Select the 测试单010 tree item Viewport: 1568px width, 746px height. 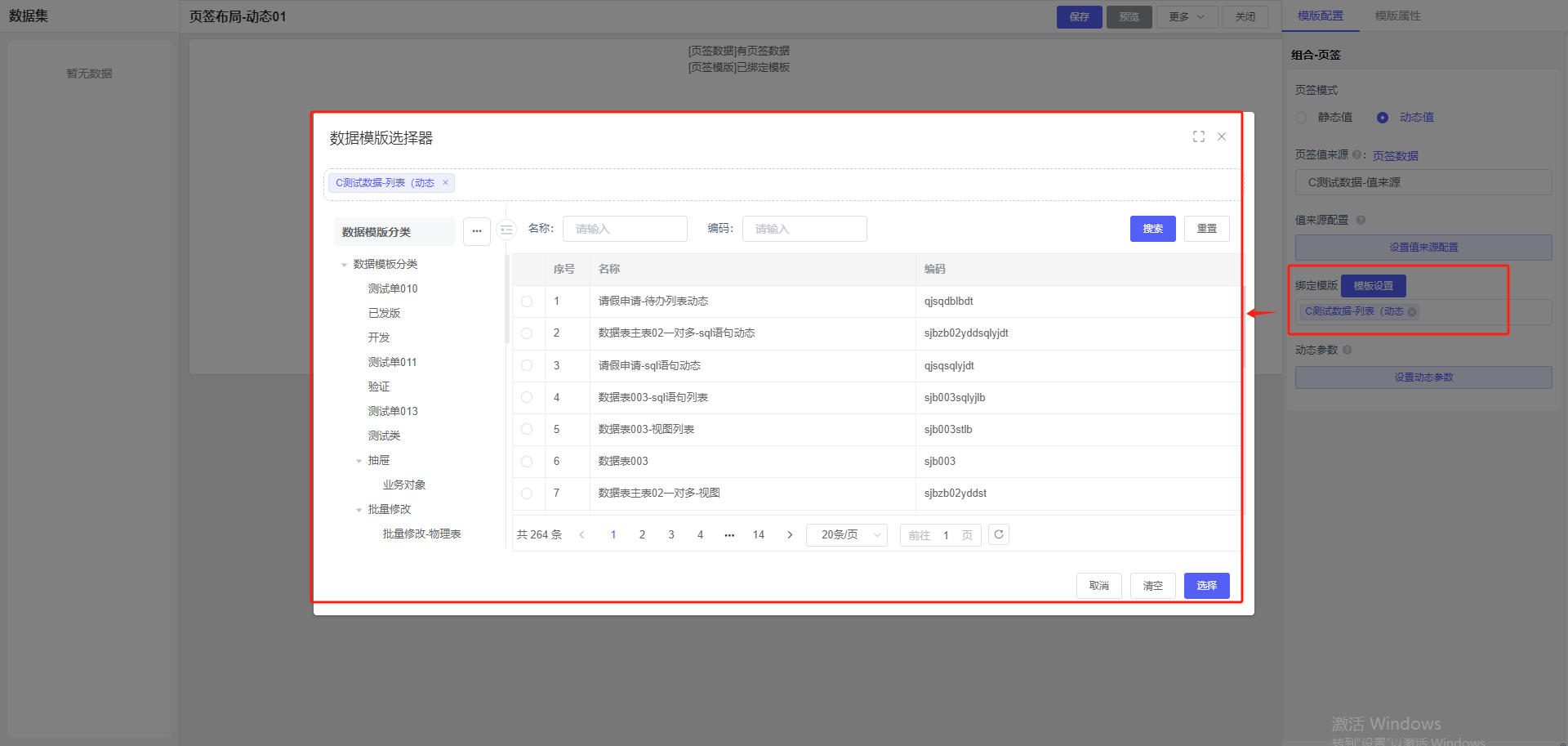[x=393, y=288]
